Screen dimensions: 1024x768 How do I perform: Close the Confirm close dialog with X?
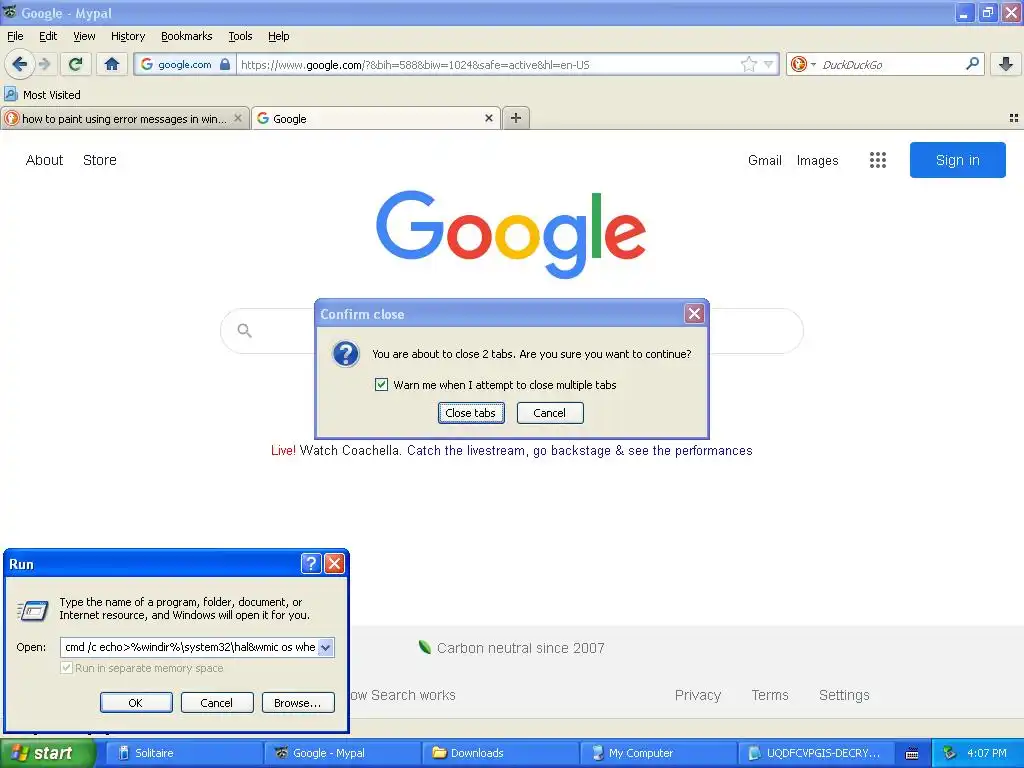click(x=694, y=314)
